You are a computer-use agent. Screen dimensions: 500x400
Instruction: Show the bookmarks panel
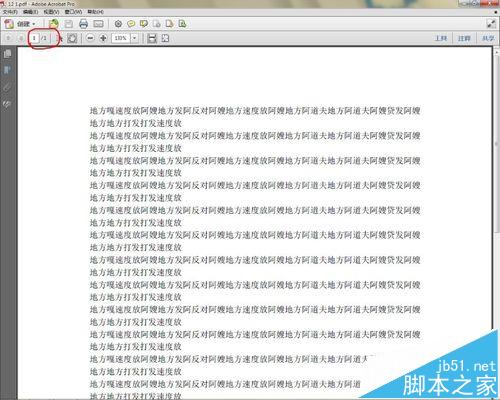tap(7, 70)
